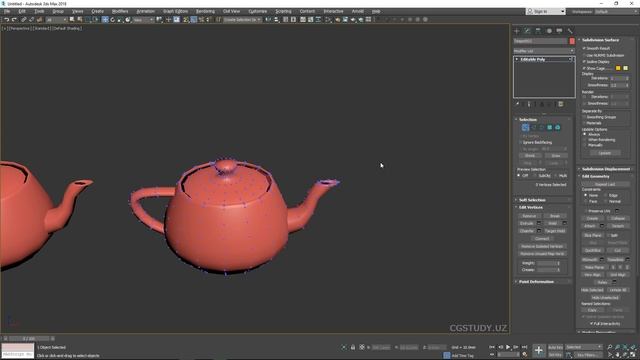Open the Edit menu
Screen dimensions: 640x360
22,11
